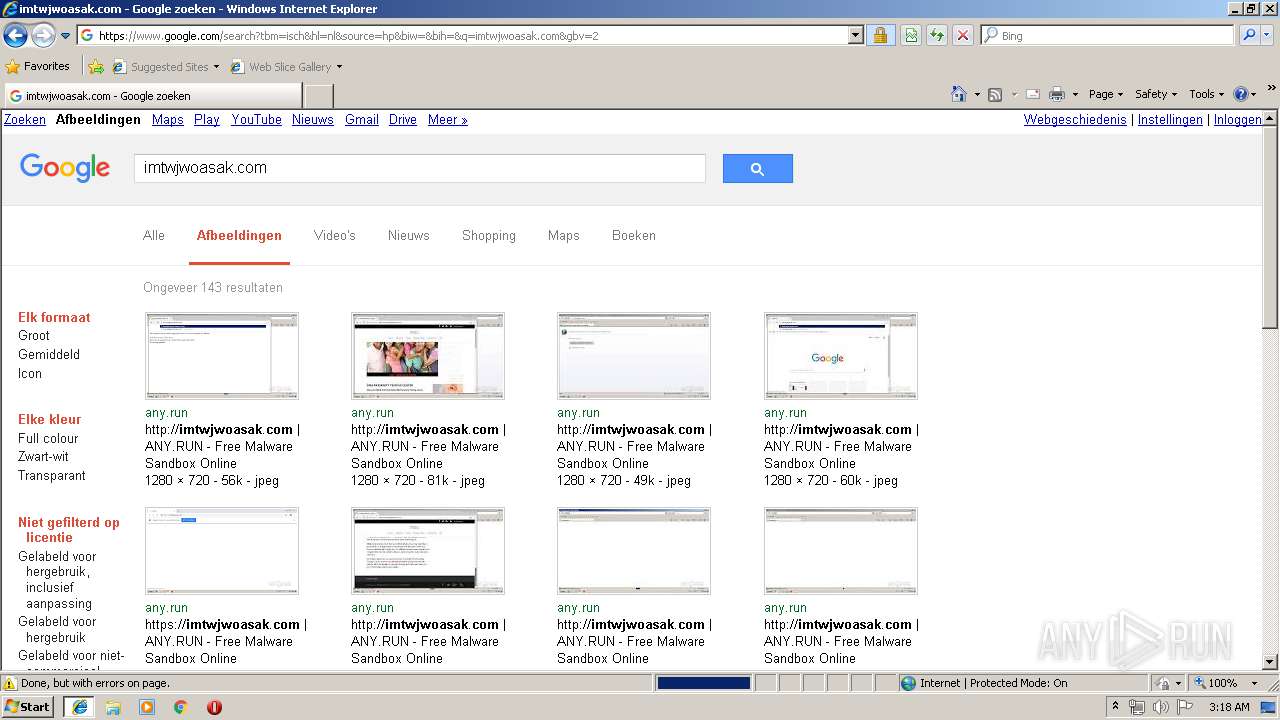The width and height of the screenshot is (1280, 720).
Task: Click the security lock icon in address bar
Action: click(x=880, y=36)
